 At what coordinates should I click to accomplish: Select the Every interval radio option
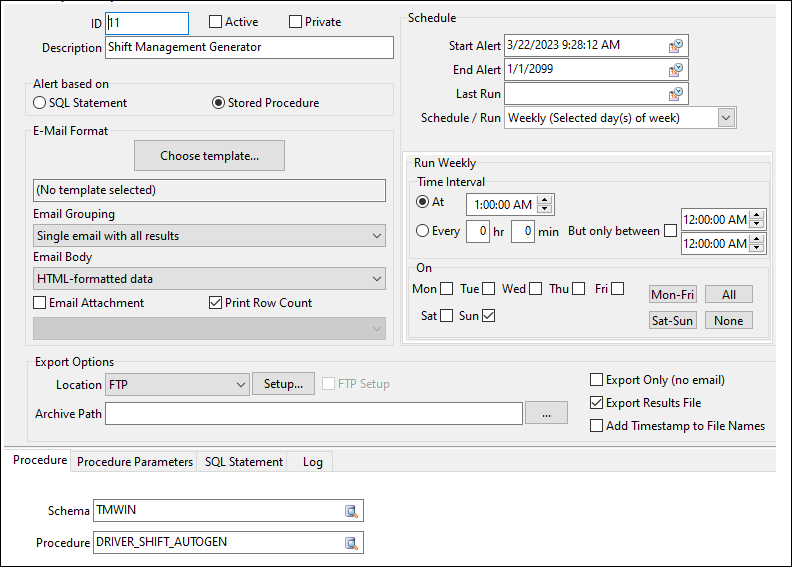coord(423,231)
